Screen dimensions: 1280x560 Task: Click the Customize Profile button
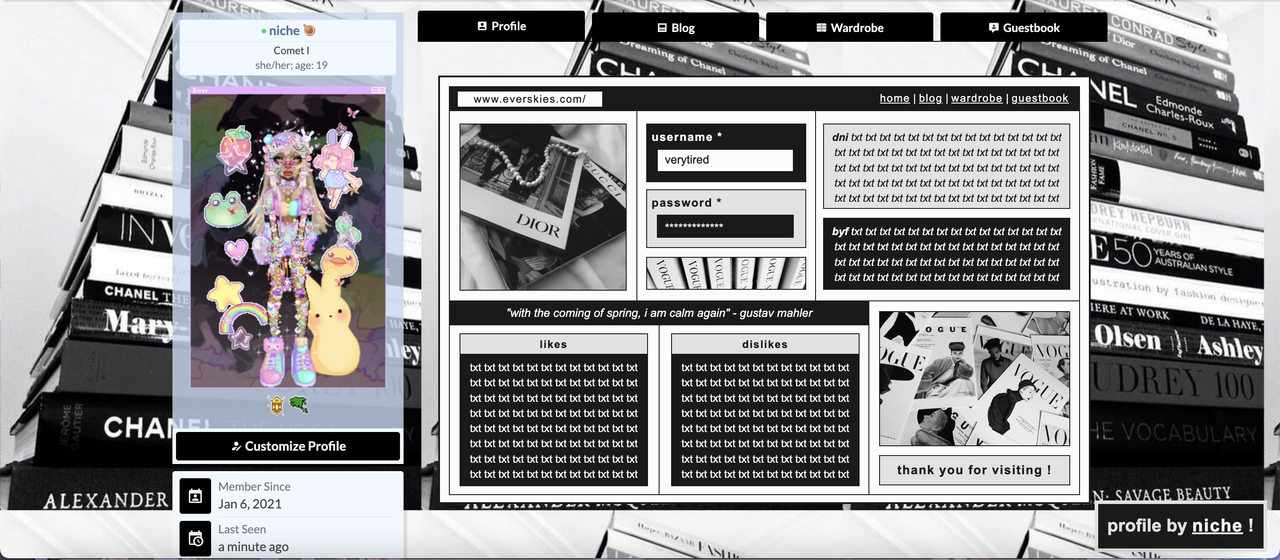tap(288, 446)
